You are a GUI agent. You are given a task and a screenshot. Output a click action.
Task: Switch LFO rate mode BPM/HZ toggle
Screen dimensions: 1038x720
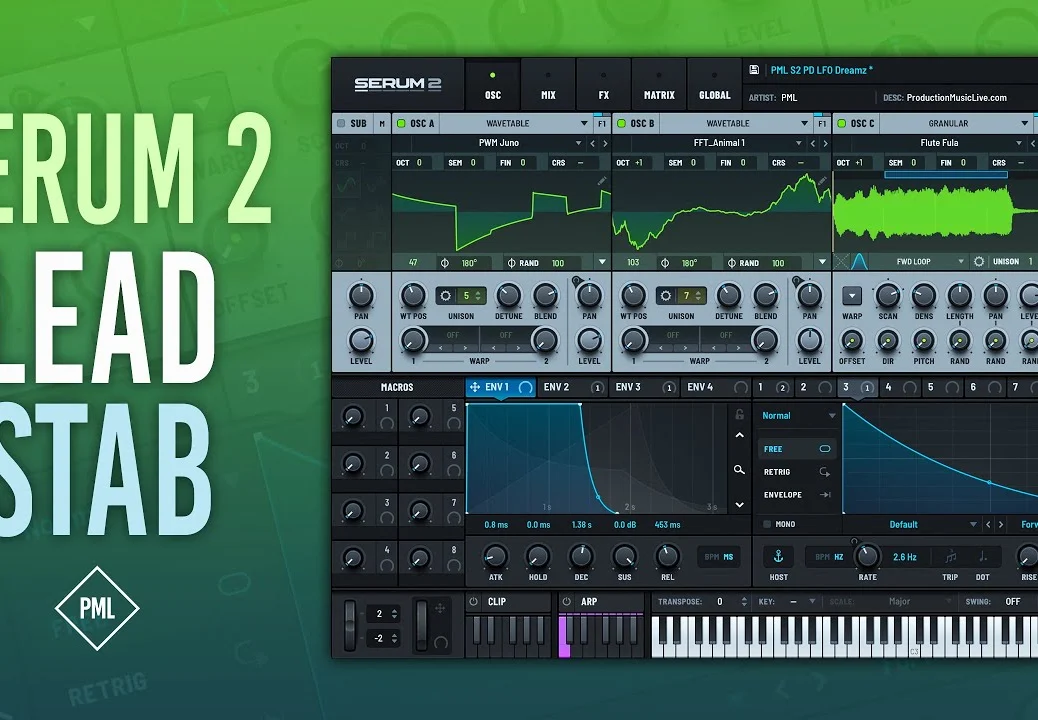click(x=829, y=557)
